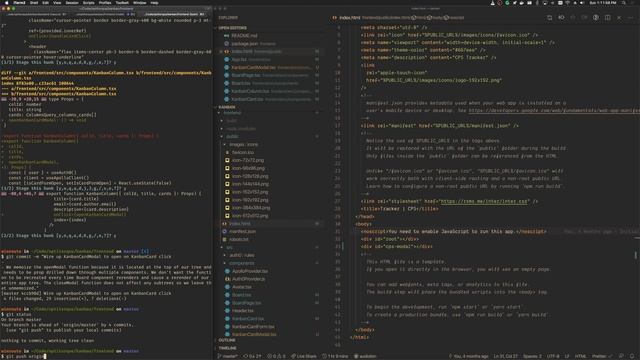Click the split editor icon

coord(608,18)
